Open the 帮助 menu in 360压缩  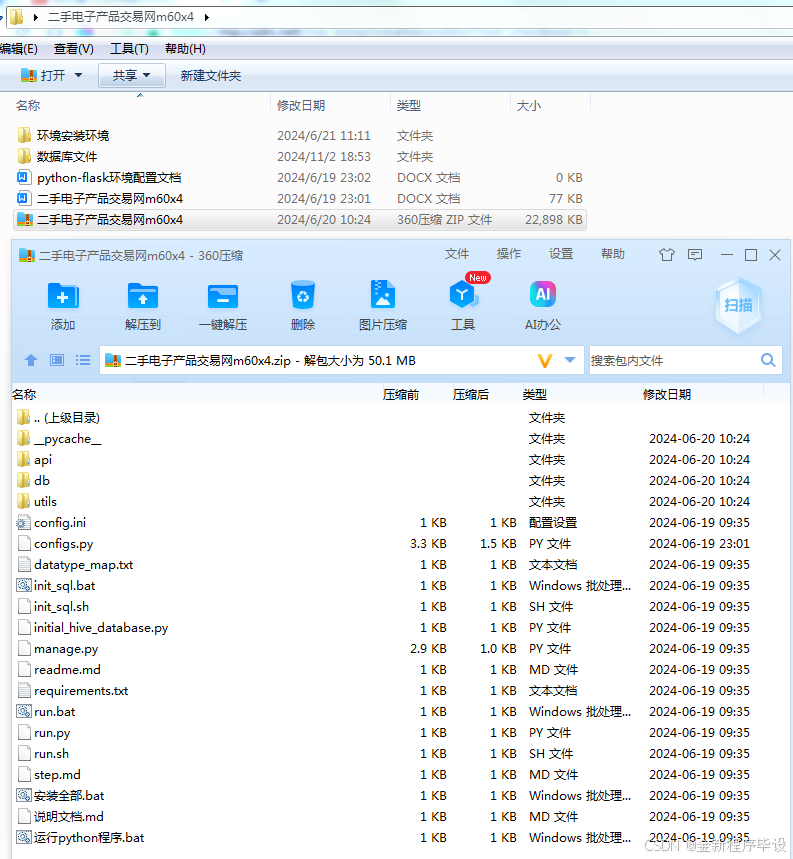tap(613, 254)
